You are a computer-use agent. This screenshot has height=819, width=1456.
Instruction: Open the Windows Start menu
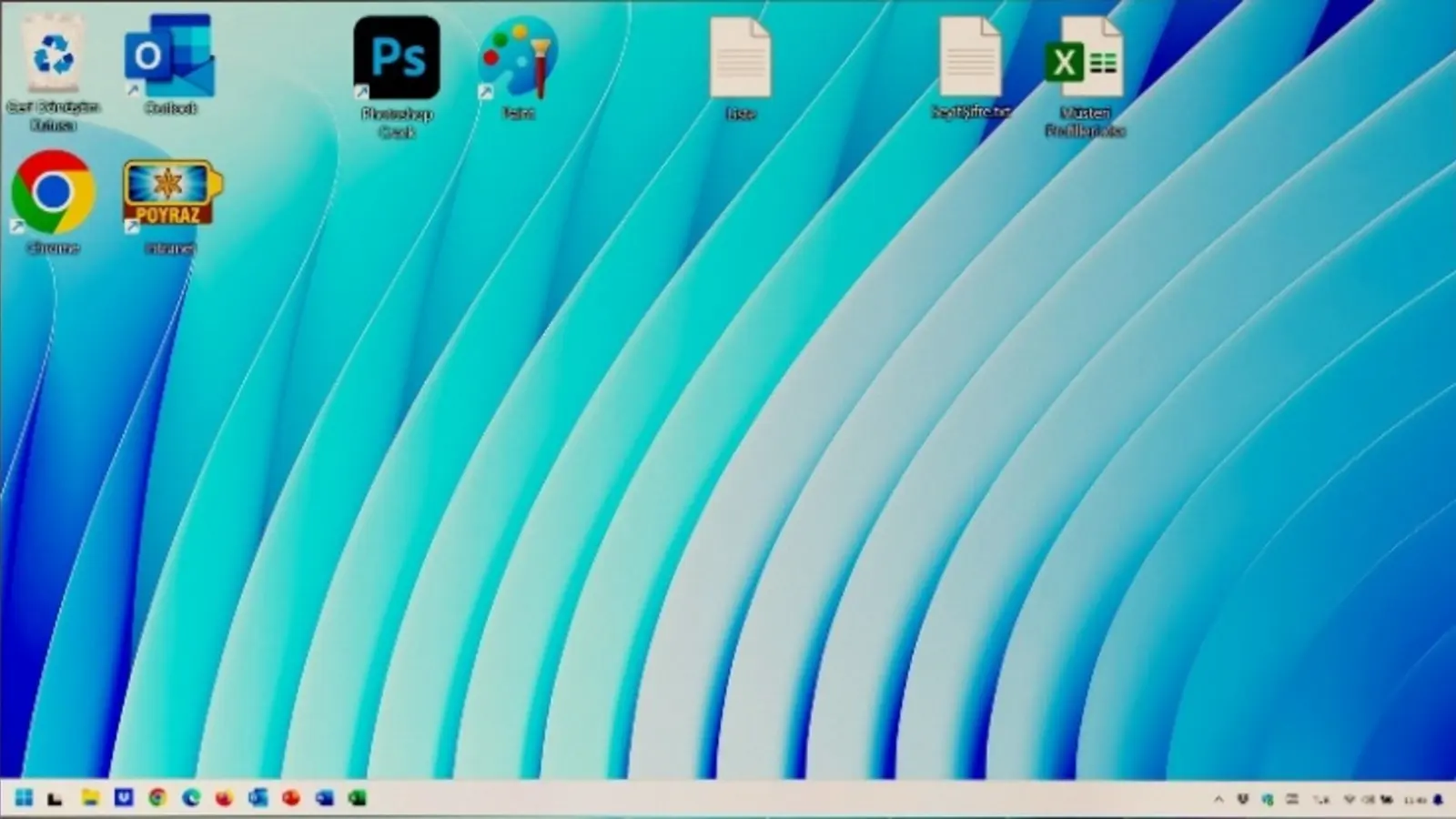tap(24, 798)
